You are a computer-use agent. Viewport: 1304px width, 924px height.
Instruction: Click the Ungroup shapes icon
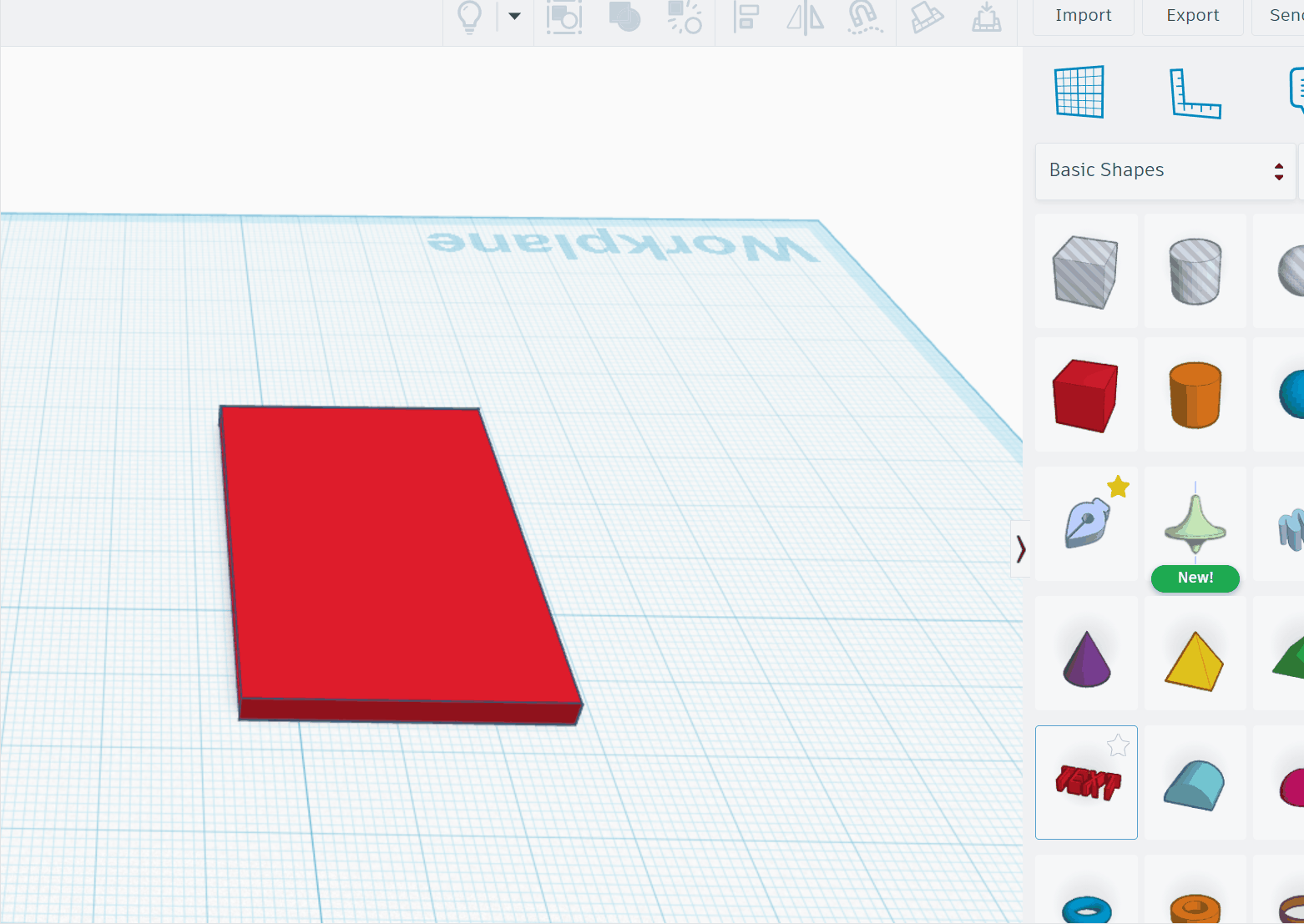[685, 17]
